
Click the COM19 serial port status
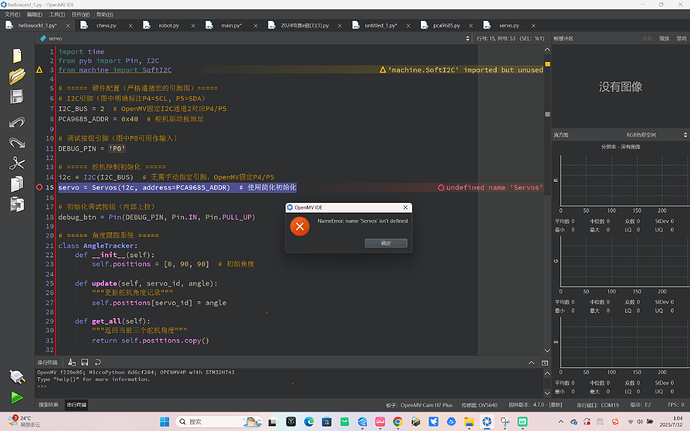tap(598, 405)
